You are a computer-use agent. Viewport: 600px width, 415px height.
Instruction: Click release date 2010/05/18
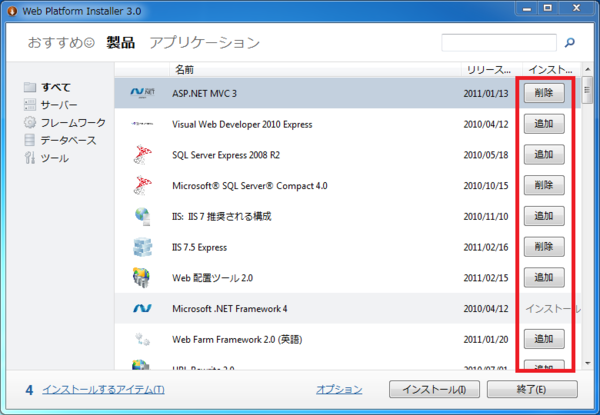click(x=486, y=155)
